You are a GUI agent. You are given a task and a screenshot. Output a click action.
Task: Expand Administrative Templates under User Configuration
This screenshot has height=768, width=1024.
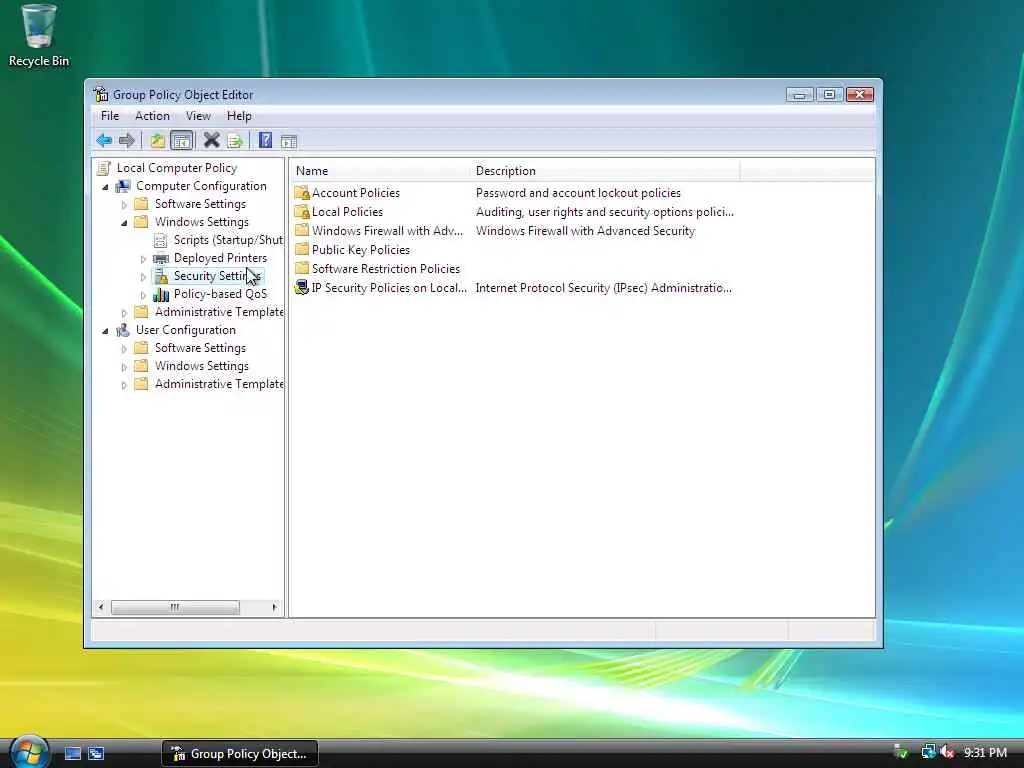[124, 385]
